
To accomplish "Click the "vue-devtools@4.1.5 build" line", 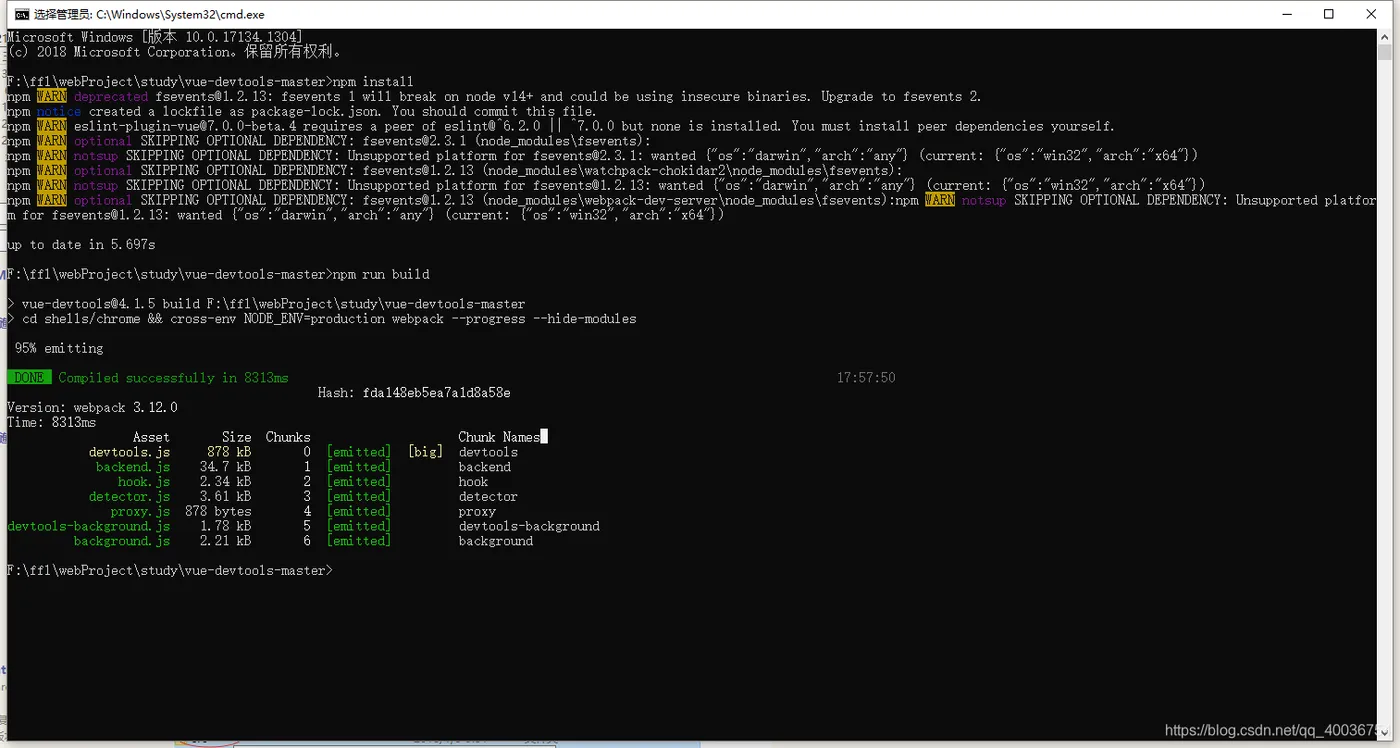I will point(266,304).
